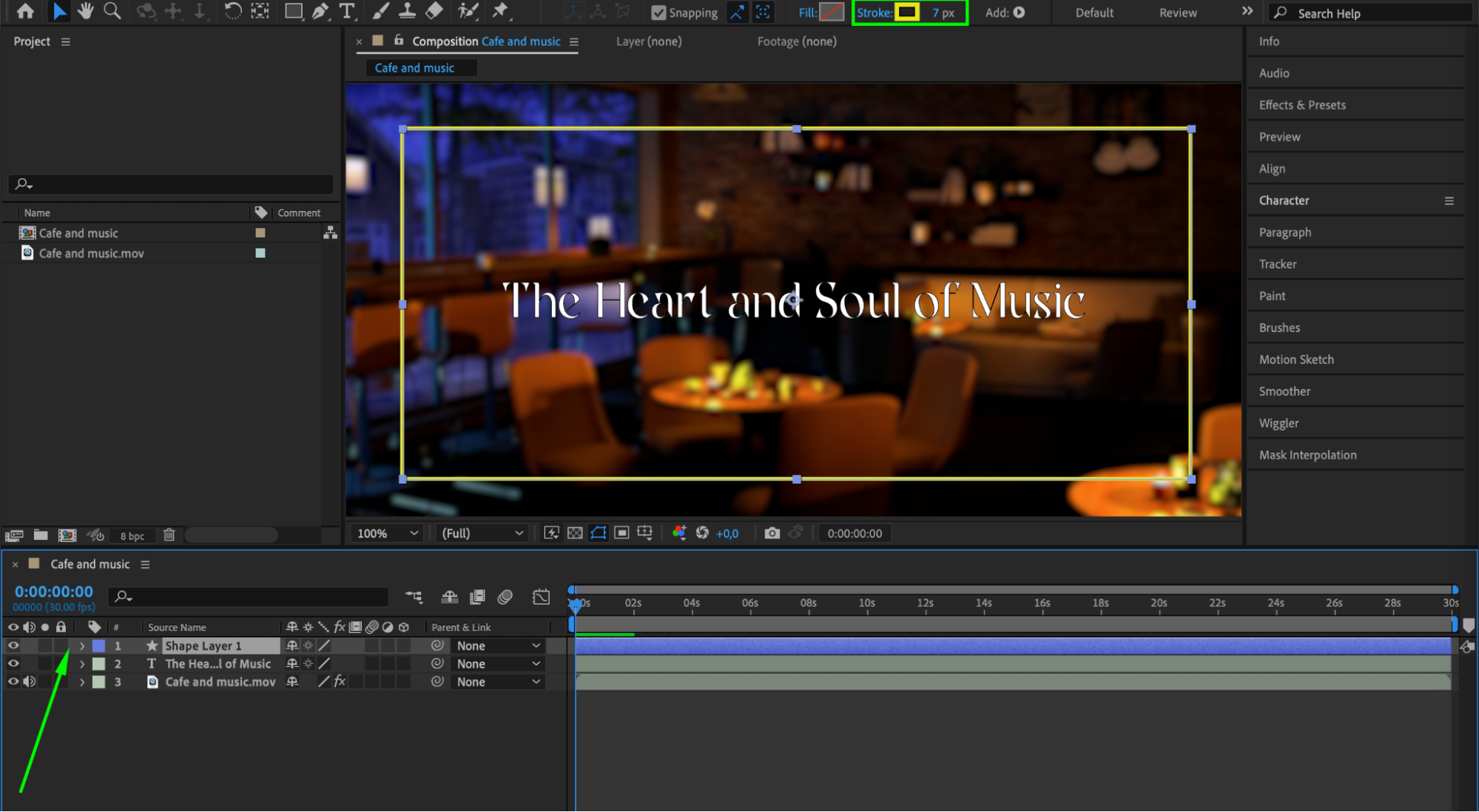Click the yellow Stroke color swatch
Viewport: 1479px width, 812px height.
tap(906, 13)
